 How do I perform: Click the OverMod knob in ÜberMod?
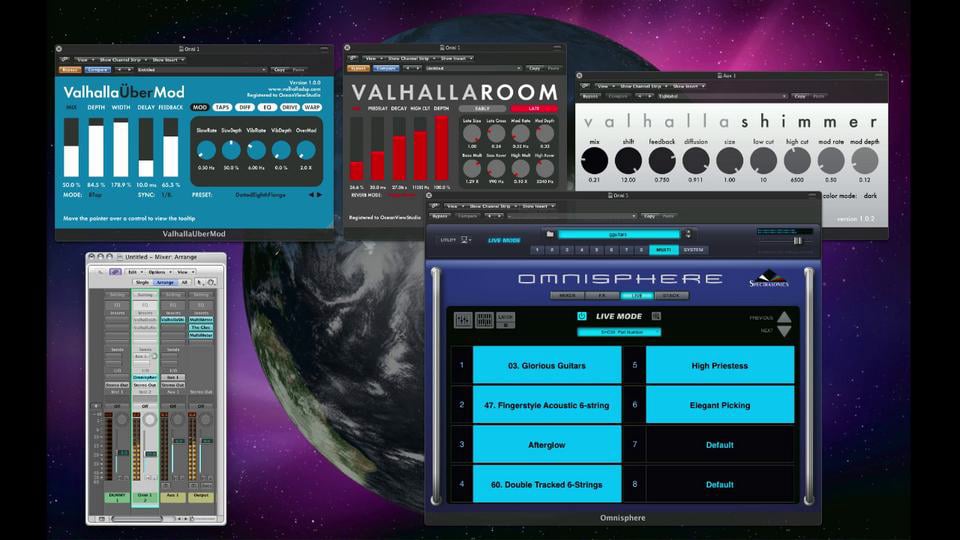coord(306,150)
